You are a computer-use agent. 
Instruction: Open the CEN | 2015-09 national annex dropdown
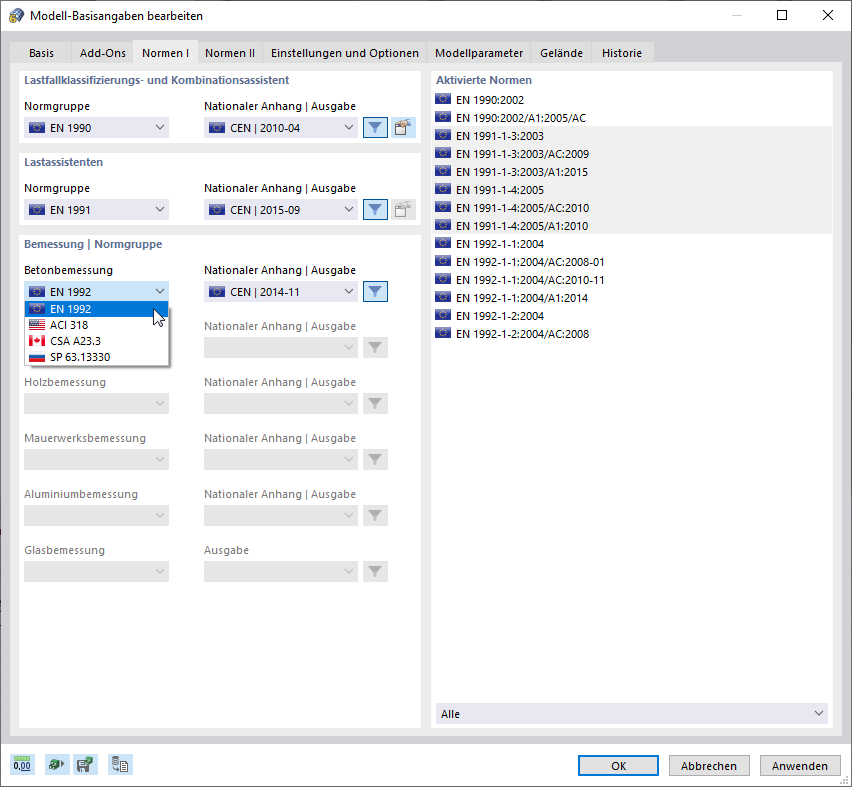(280, 210)
